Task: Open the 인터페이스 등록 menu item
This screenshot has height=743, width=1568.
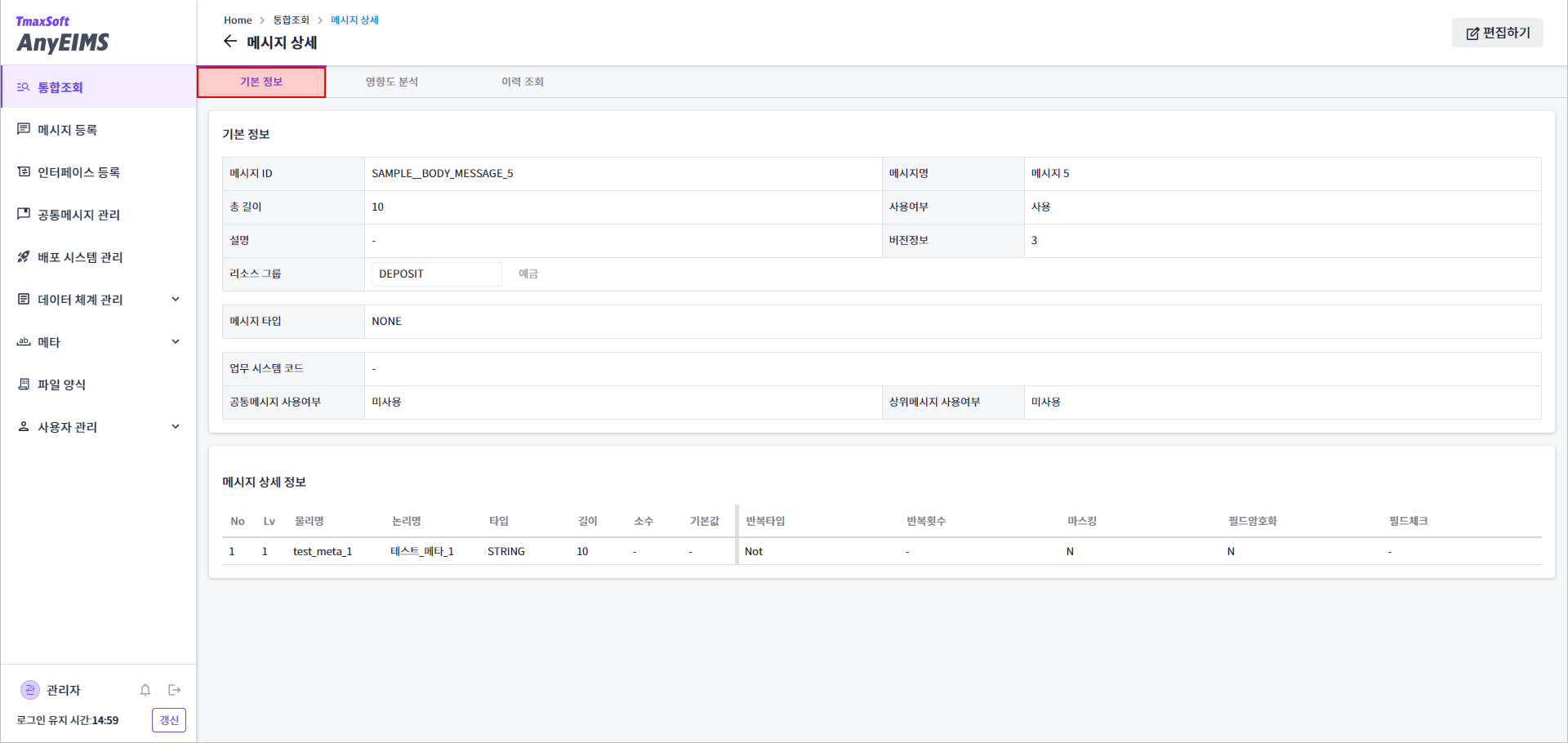Action: pyautogui.click(x=99, y=171)
